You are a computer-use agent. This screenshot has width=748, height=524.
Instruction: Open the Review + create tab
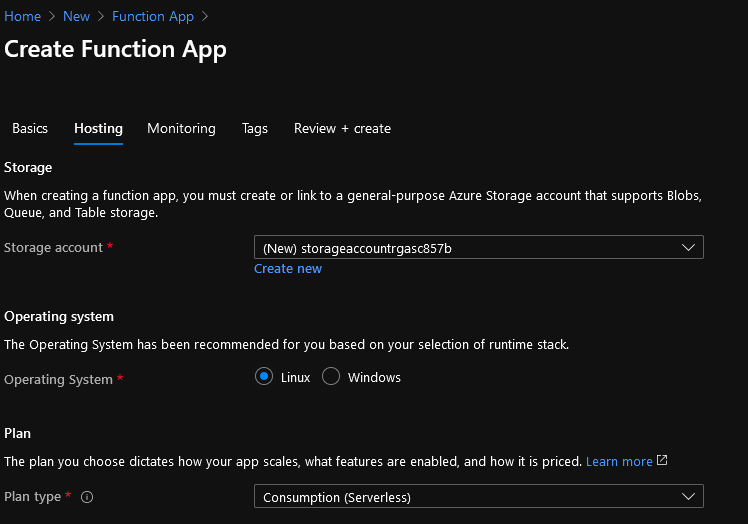(342, 129)
